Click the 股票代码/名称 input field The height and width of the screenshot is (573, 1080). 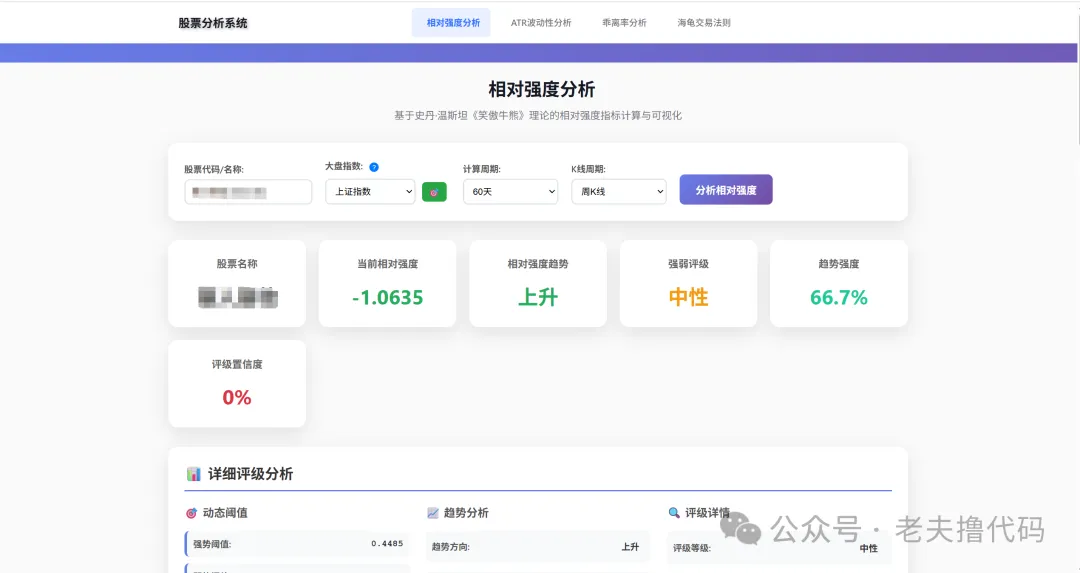click(x=248, y=192)
